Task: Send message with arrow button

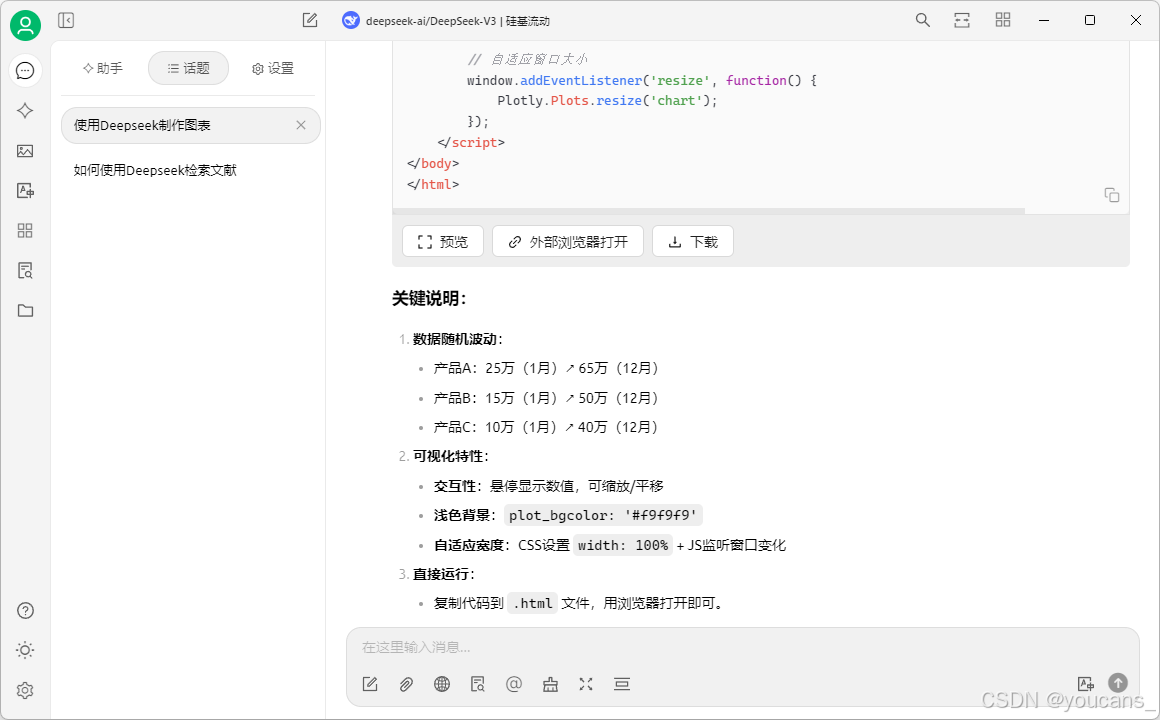Action: pyautogui.click(x=1118, y=683)
